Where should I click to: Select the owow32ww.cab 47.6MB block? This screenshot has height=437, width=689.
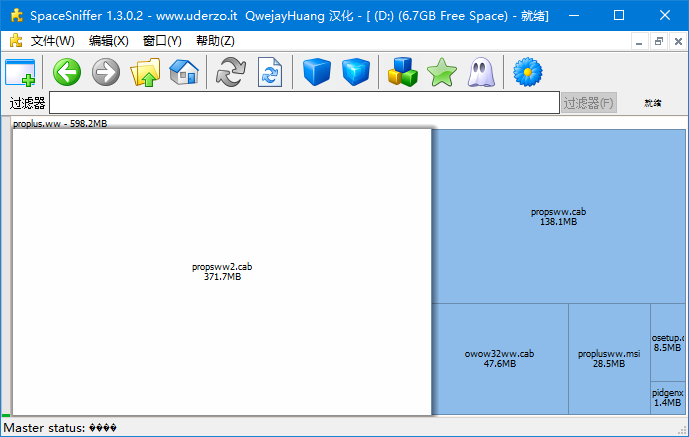pos(500,358)
